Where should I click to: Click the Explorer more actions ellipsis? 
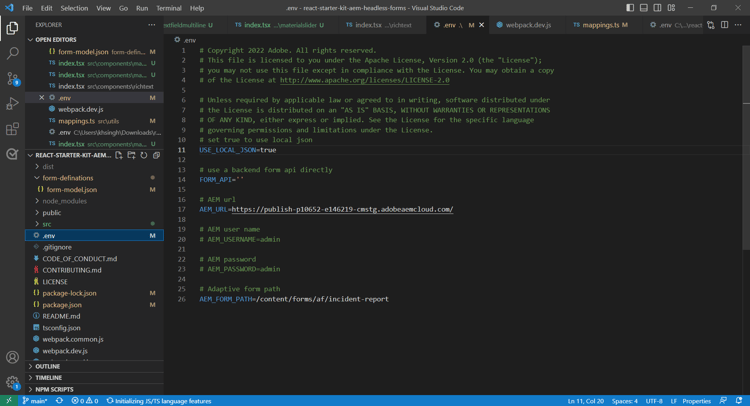(152, 25)
